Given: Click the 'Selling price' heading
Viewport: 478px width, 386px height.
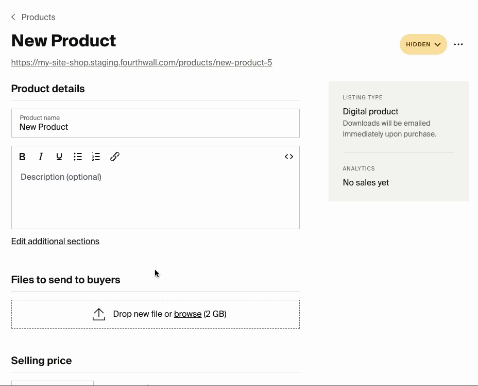Looking at the screenshot, I should pyautogui.click(x=41, y=361).
